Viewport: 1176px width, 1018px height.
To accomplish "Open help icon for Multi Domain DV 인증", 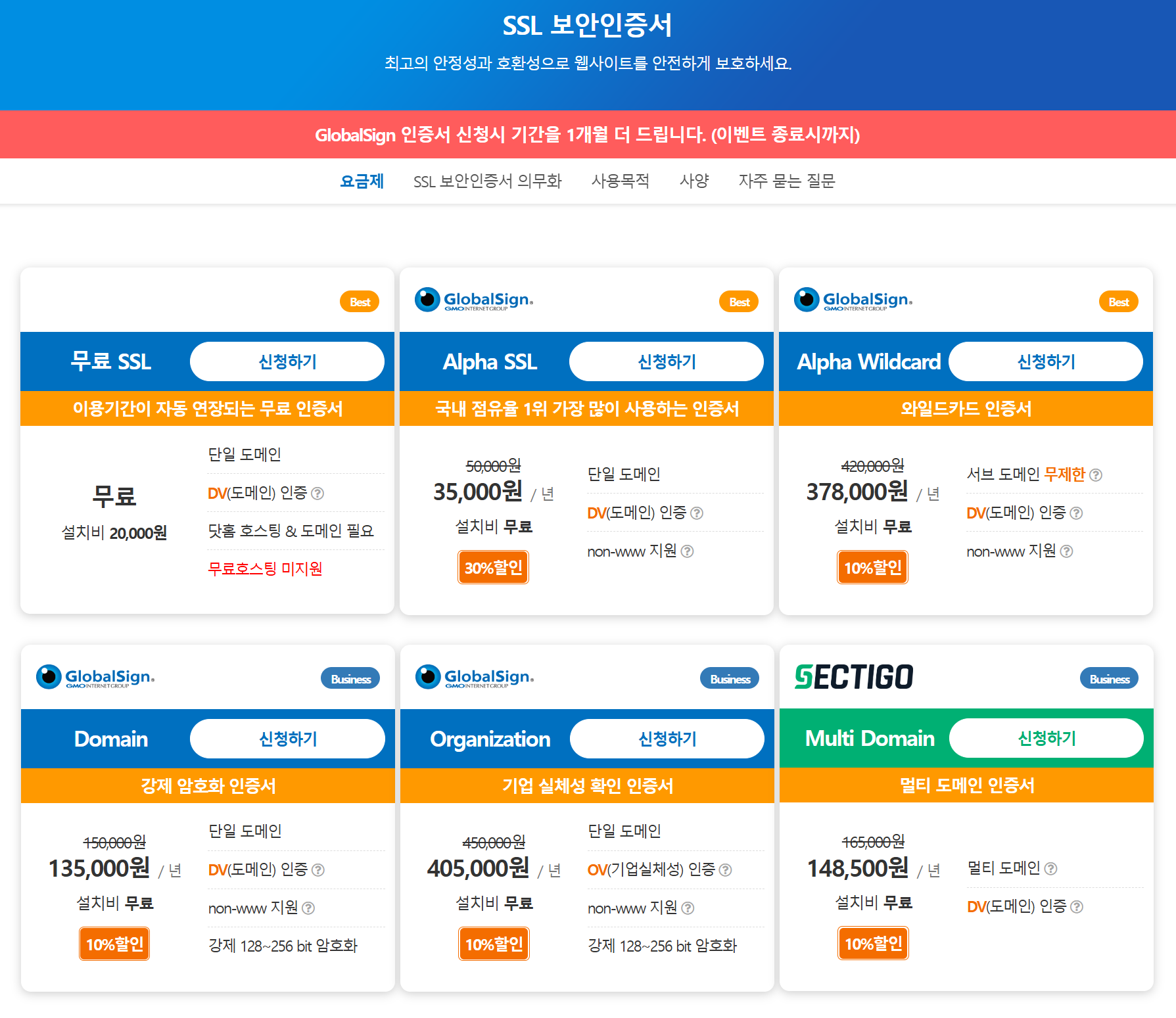I will pos(1077,907).
